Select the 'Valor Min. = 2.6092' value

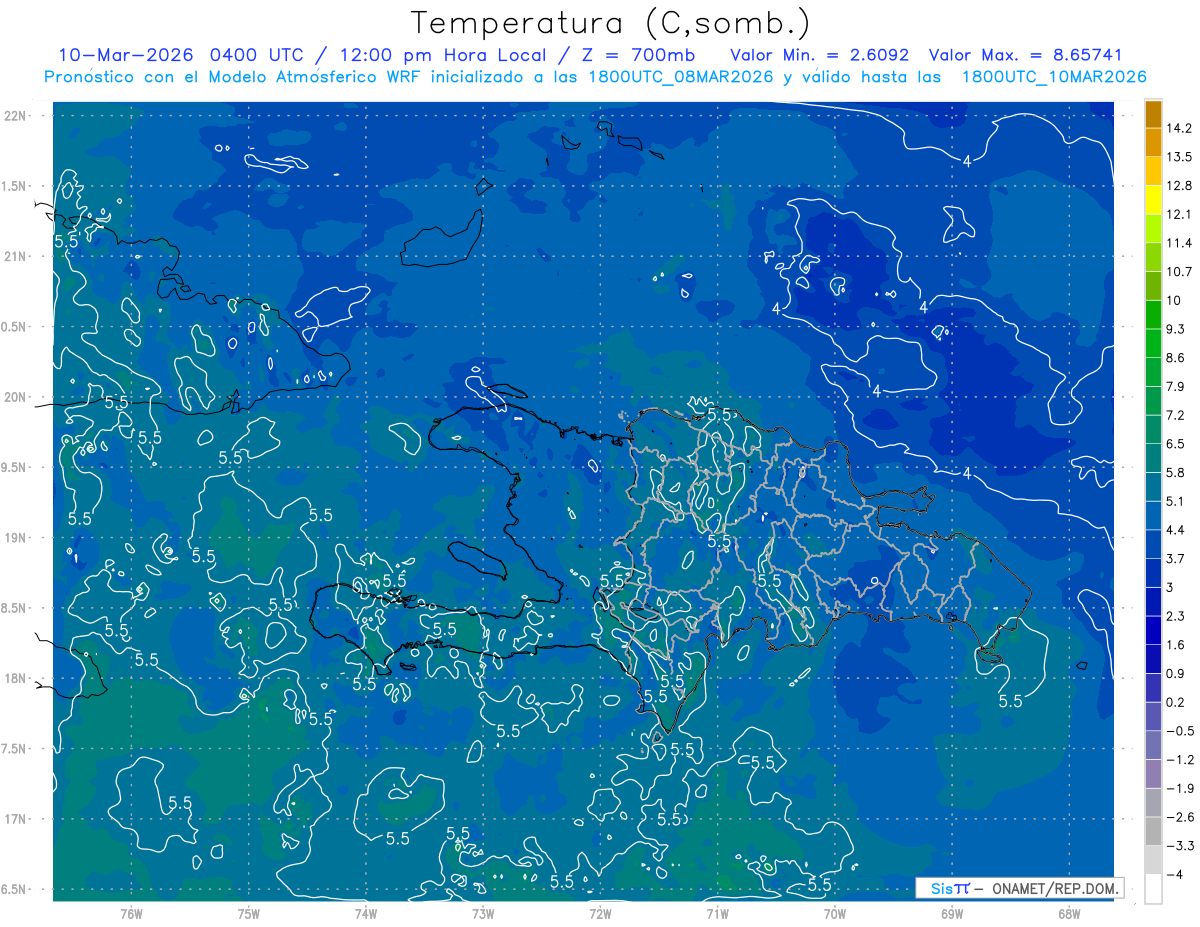pos(820,55)
